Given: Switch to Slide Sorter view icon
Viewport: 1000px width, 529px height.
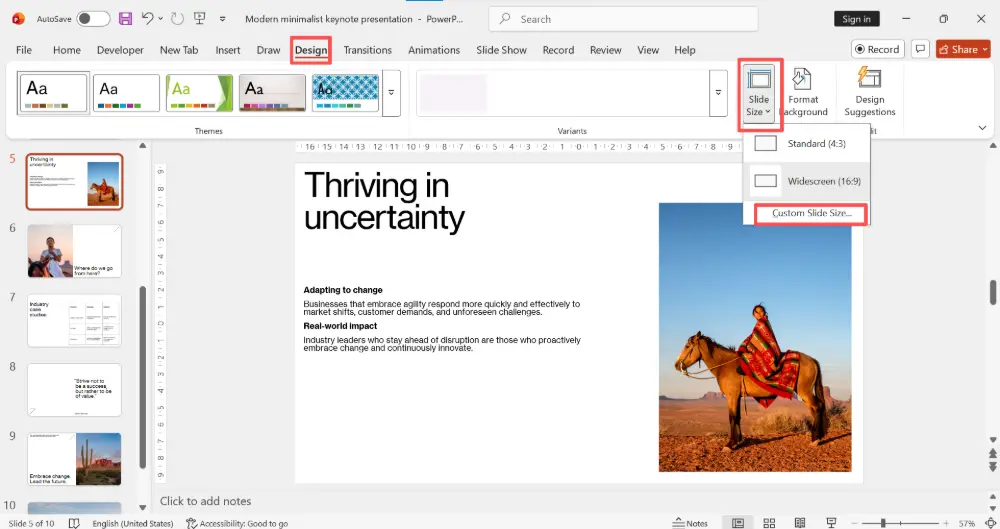Looking at the screenshot, I should tap(769, 523).
